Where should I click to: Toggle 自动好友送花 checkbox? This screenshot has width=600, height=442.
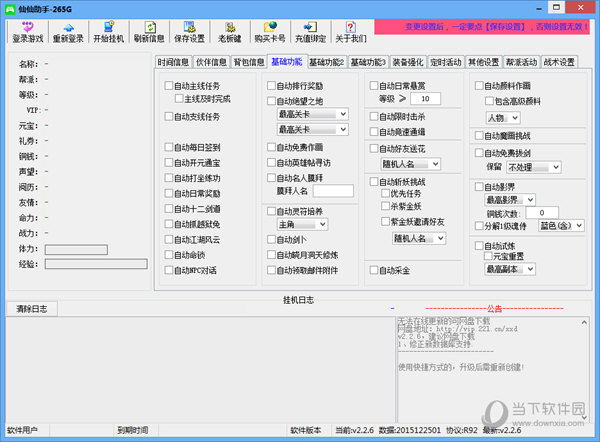(x=374, y=148)
